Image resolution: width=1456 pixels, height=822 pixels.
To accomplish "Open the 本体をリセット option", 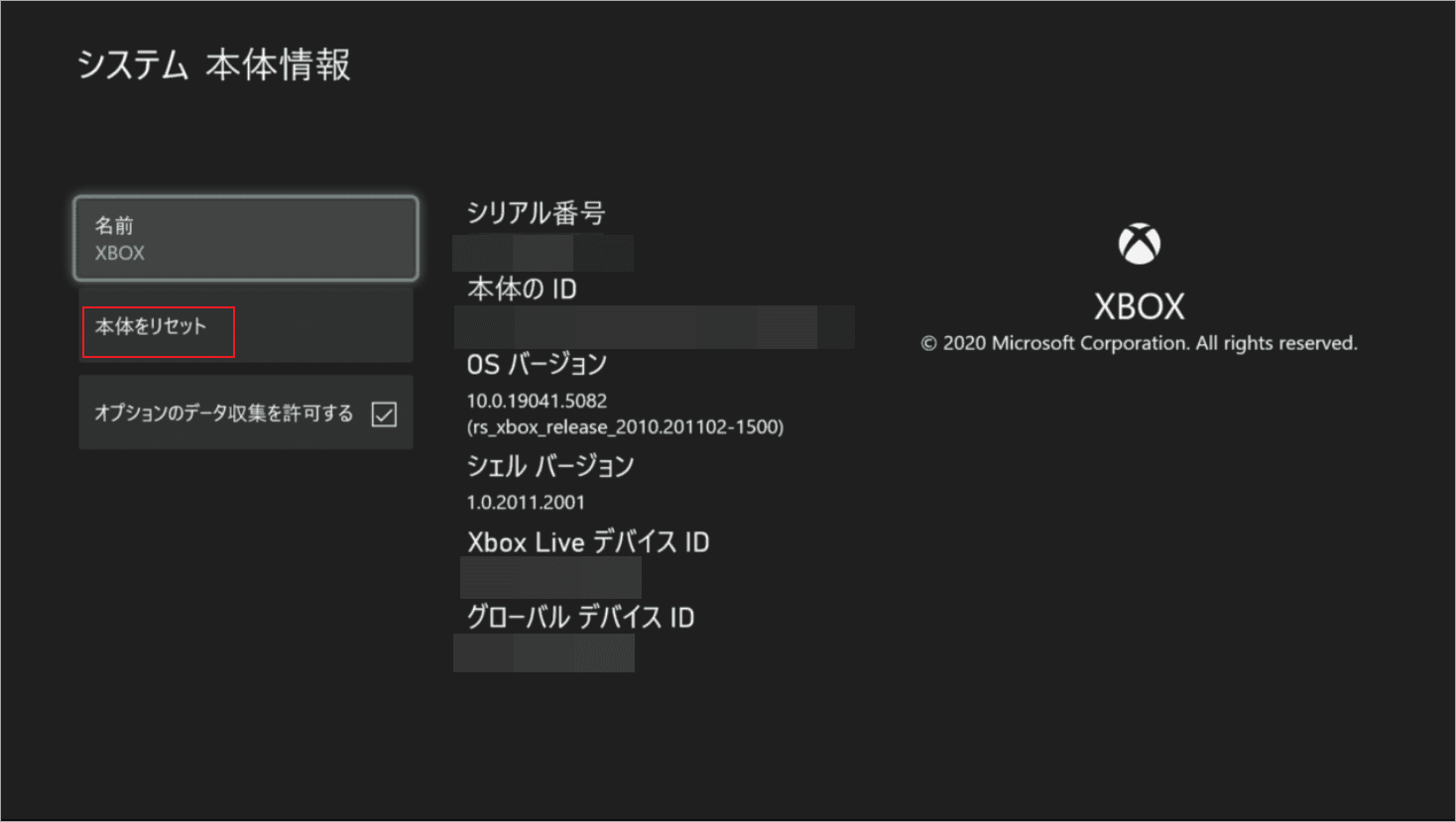I will click(246, 326).
